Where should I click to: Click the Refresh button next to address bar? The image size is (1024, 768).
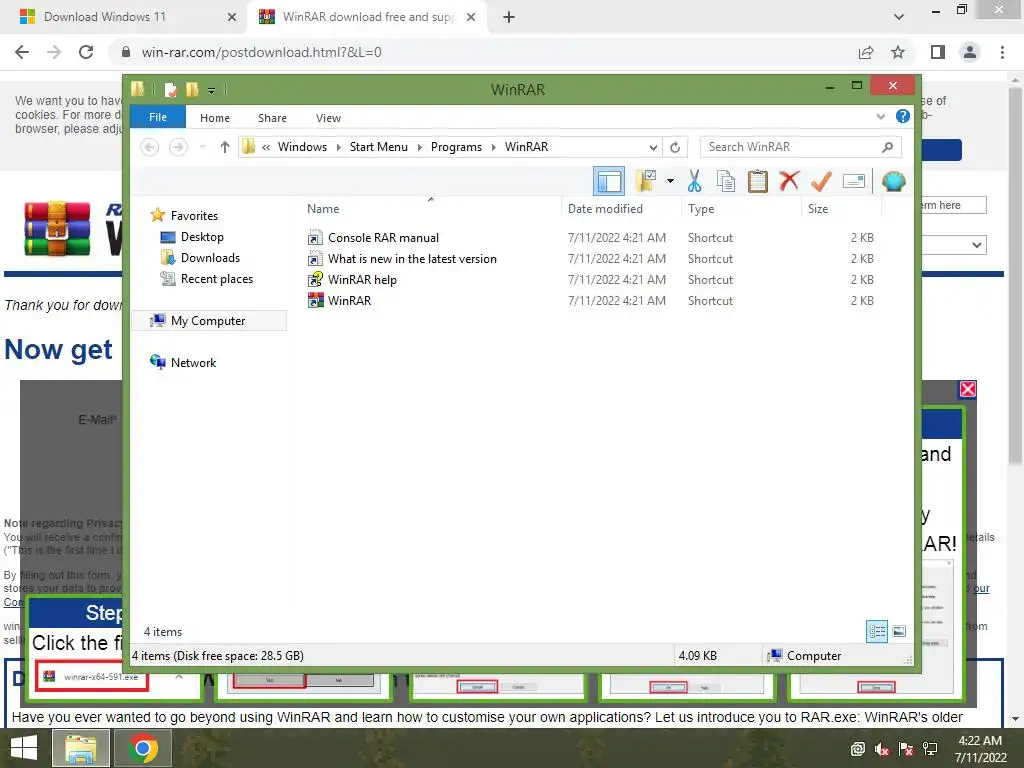click(x=675, y=147)
